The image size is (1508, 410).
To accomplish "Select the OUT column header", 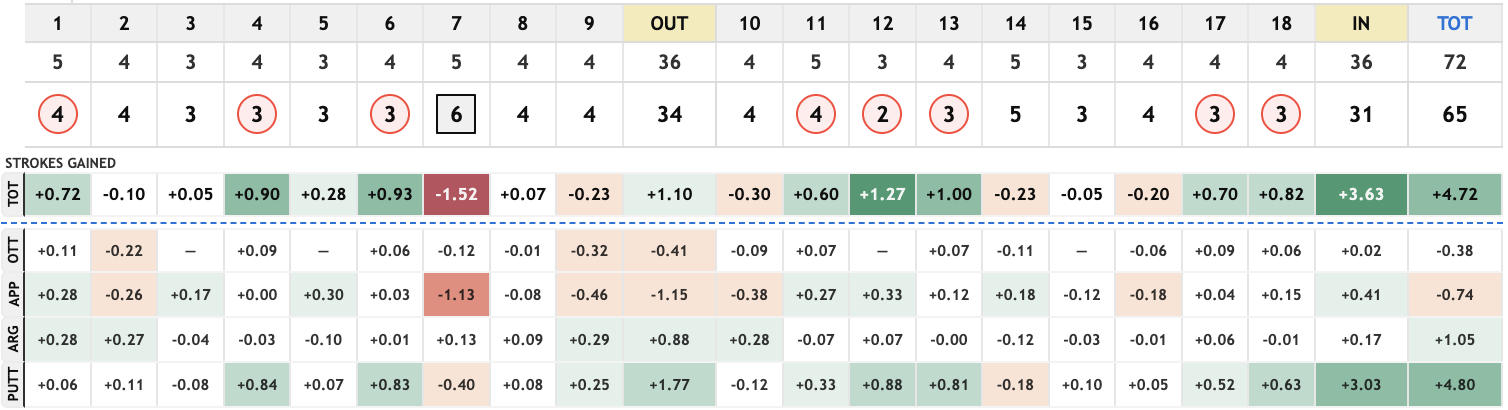I will (x=669, y=22).
